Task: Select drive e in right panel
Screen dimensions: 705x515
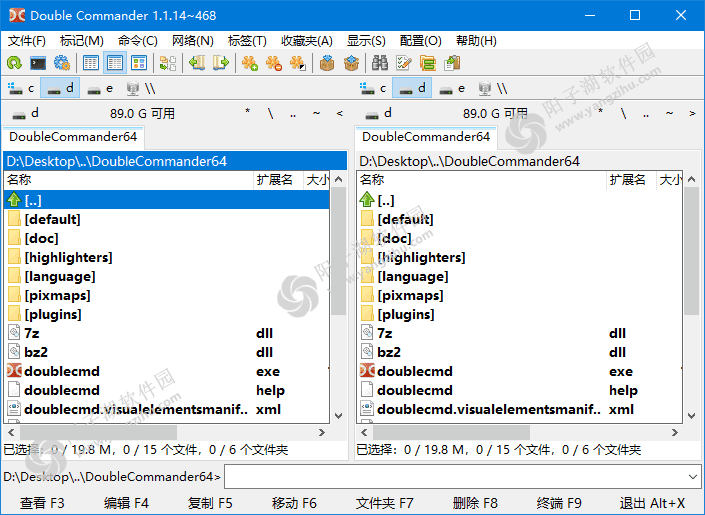Action: (x=452, y=88)
